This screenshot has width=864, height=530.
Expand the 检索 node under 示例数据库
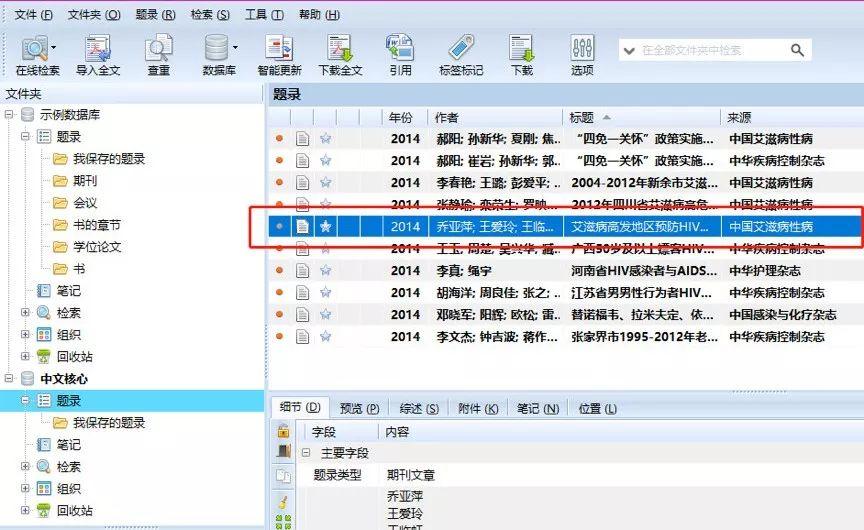pyautogui.click(x=25, y=312)
